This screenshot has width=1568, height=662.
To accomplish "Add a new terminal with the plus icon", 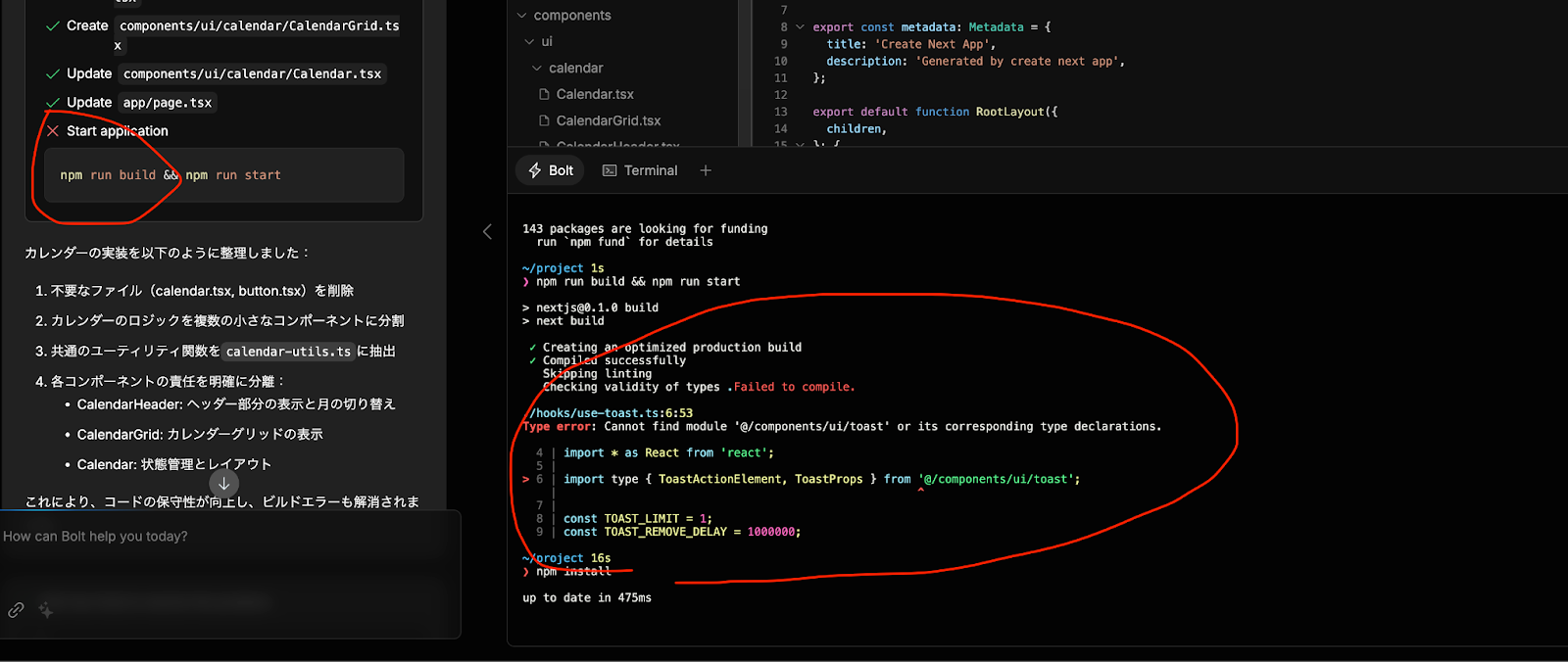I will click(x=706, y=170).
